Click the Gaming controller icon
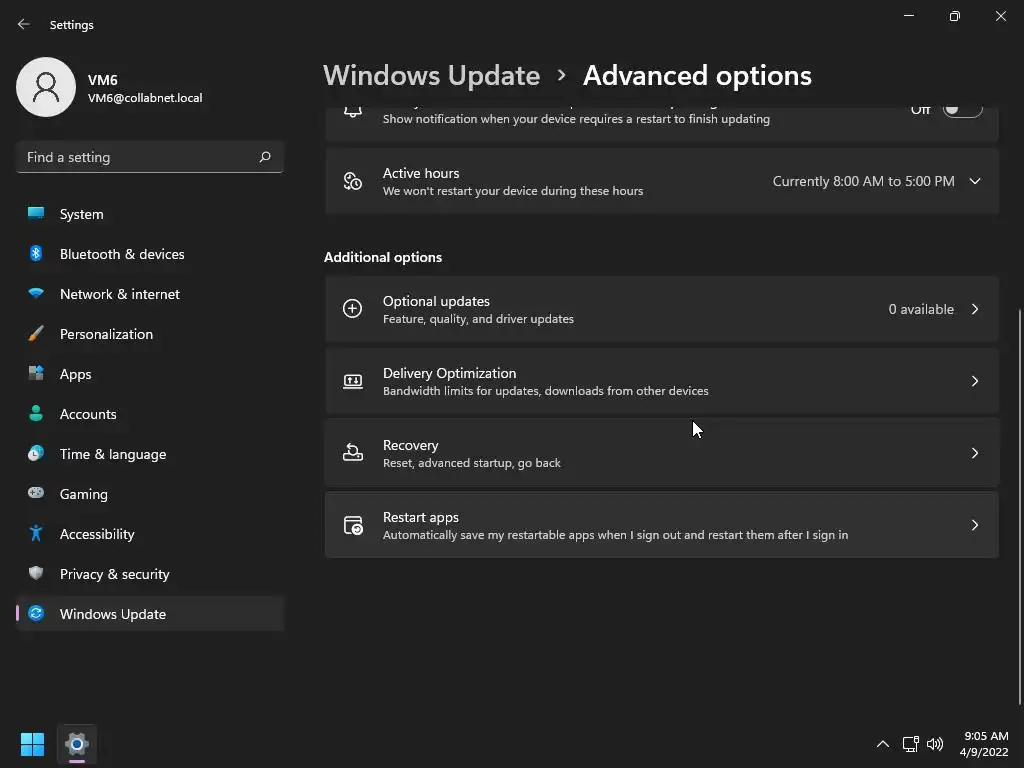 coord(36,494)
